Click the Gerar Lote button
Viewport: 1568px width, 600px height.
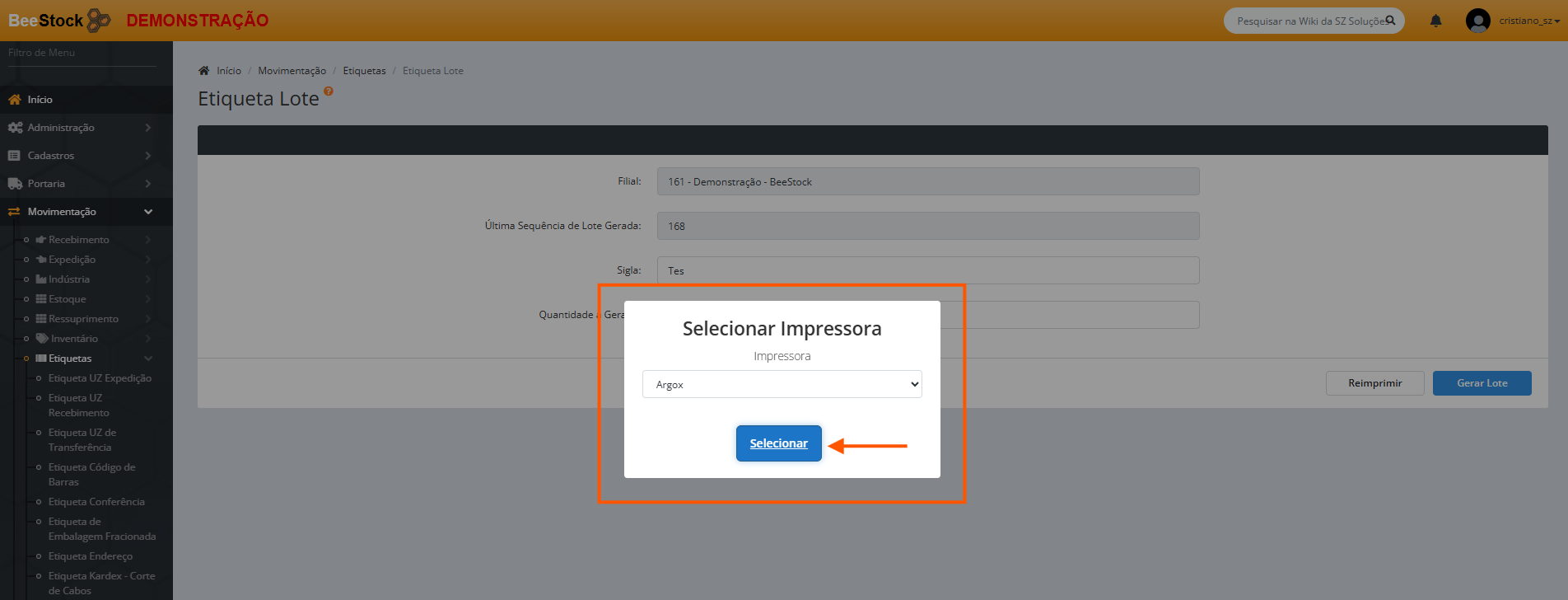1482,383
